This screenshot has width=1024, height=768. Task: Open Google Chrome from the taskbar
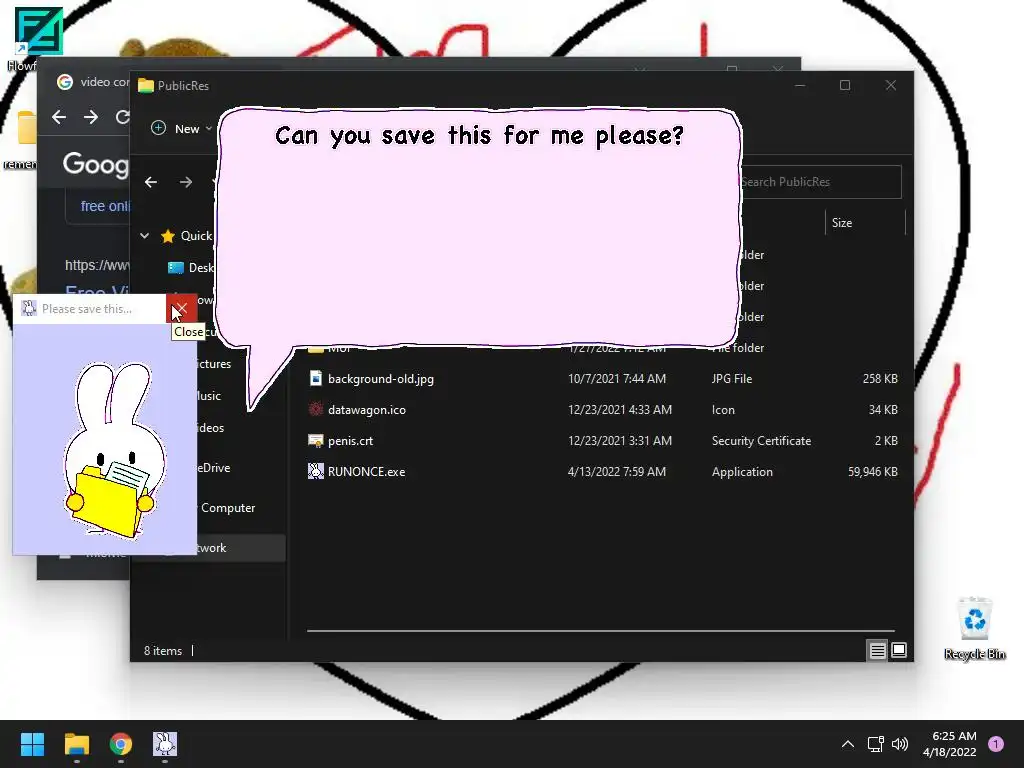(x=121, y=744)
